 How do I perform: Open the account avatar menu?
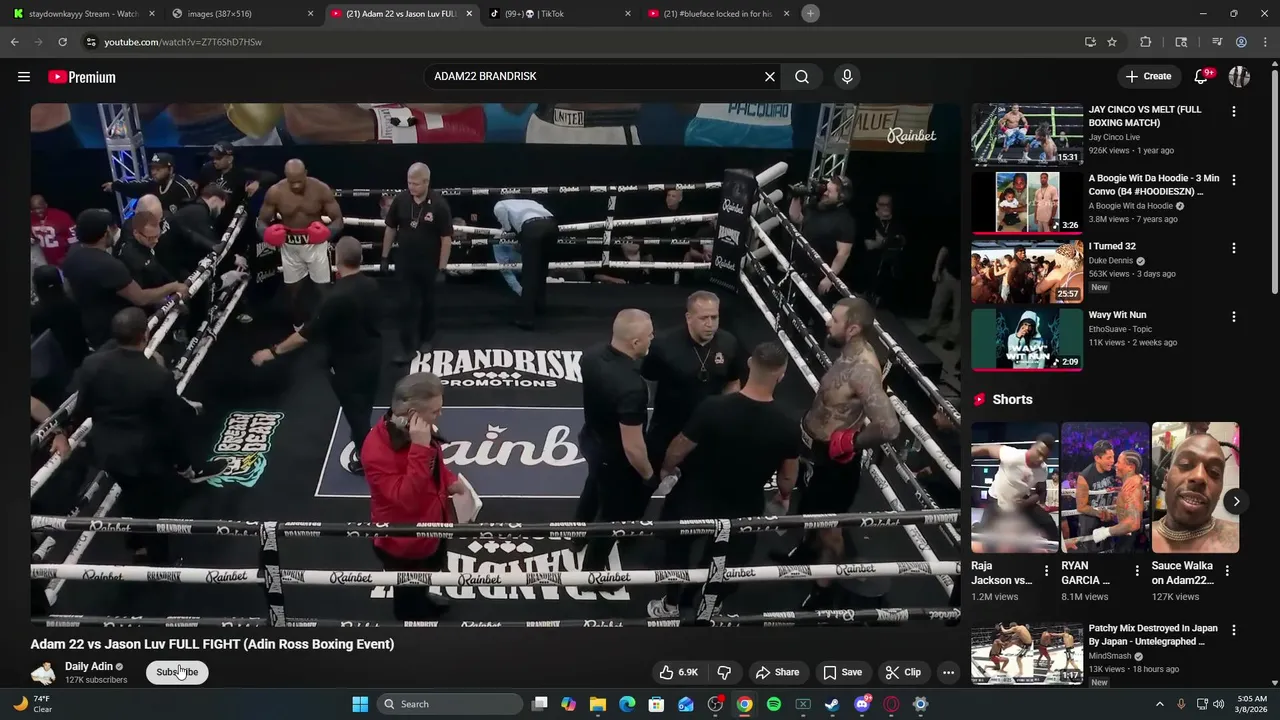(1239, 77)
